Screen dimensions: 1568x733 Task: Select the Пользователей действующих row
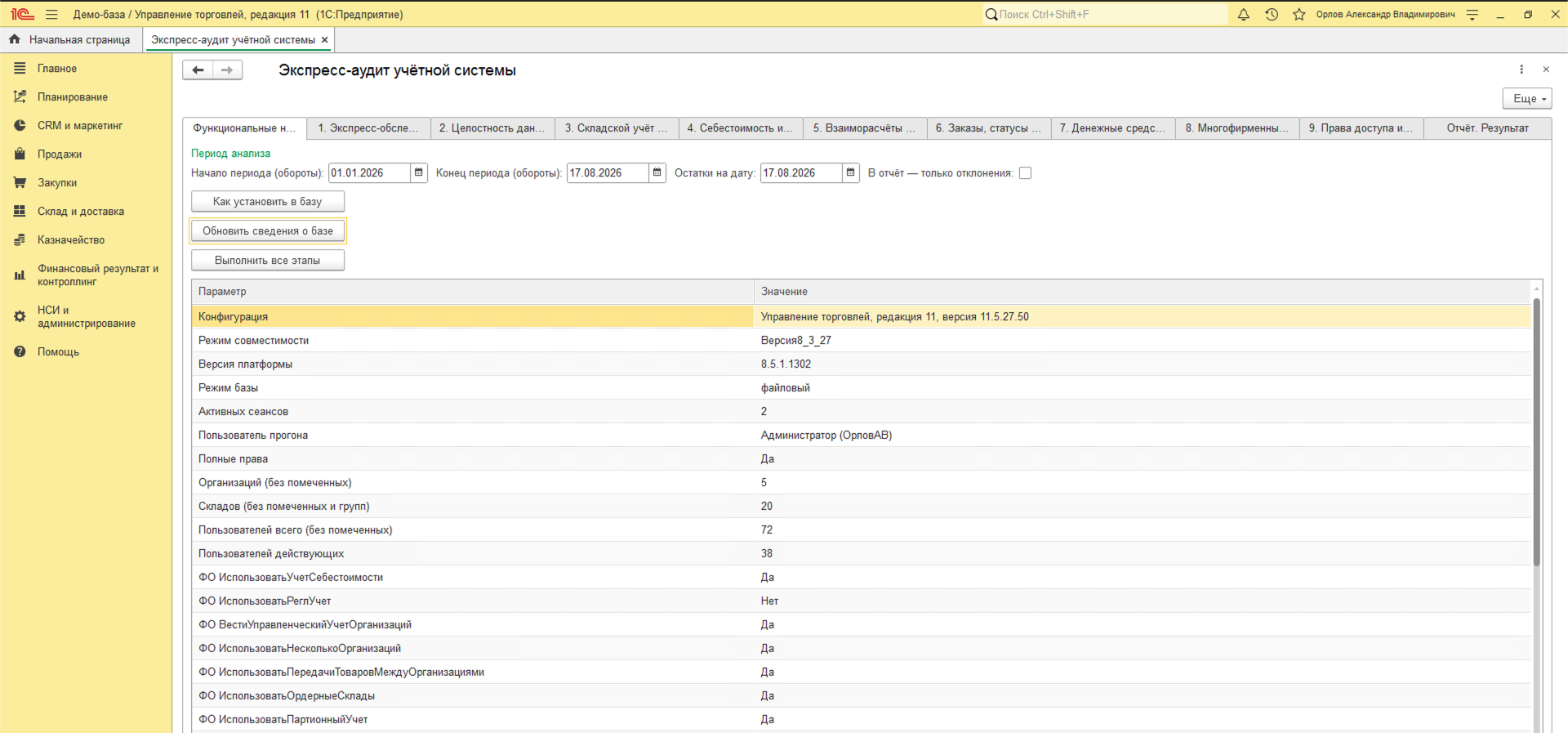(x=861, y=554)
